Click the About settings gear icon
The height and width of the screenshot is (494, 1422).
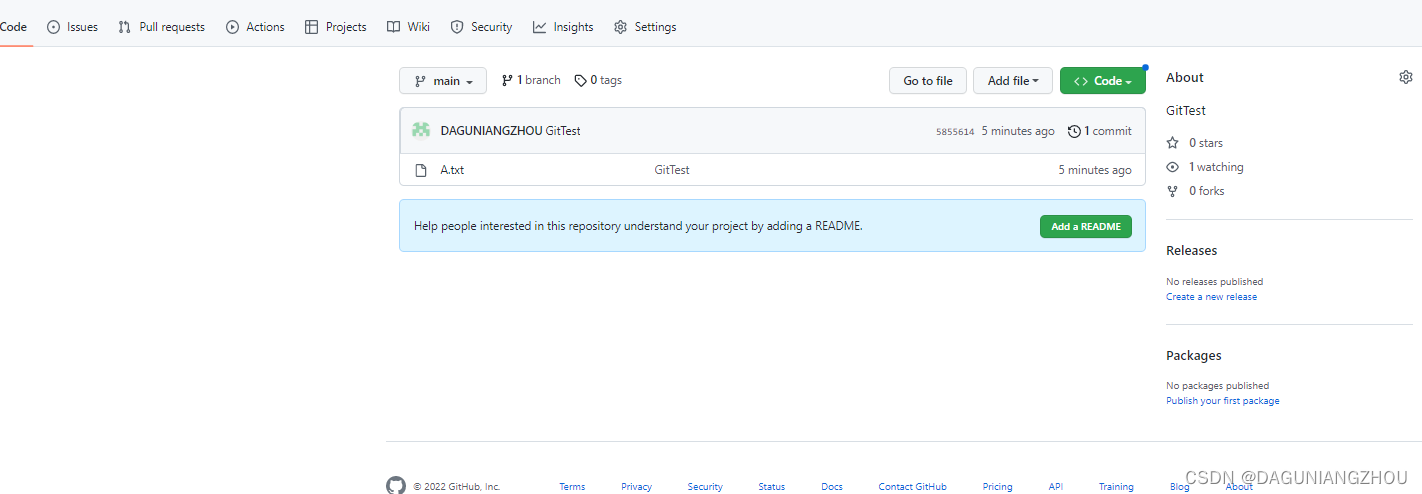[x=1405, y=77]
